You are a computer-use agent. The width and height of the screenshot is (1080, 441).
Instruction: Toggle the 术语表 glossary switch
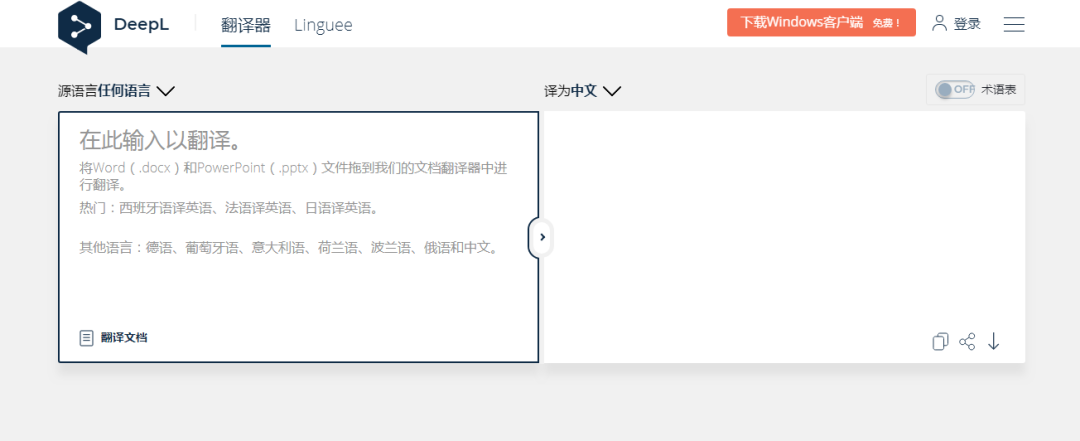tap(955, 90)
